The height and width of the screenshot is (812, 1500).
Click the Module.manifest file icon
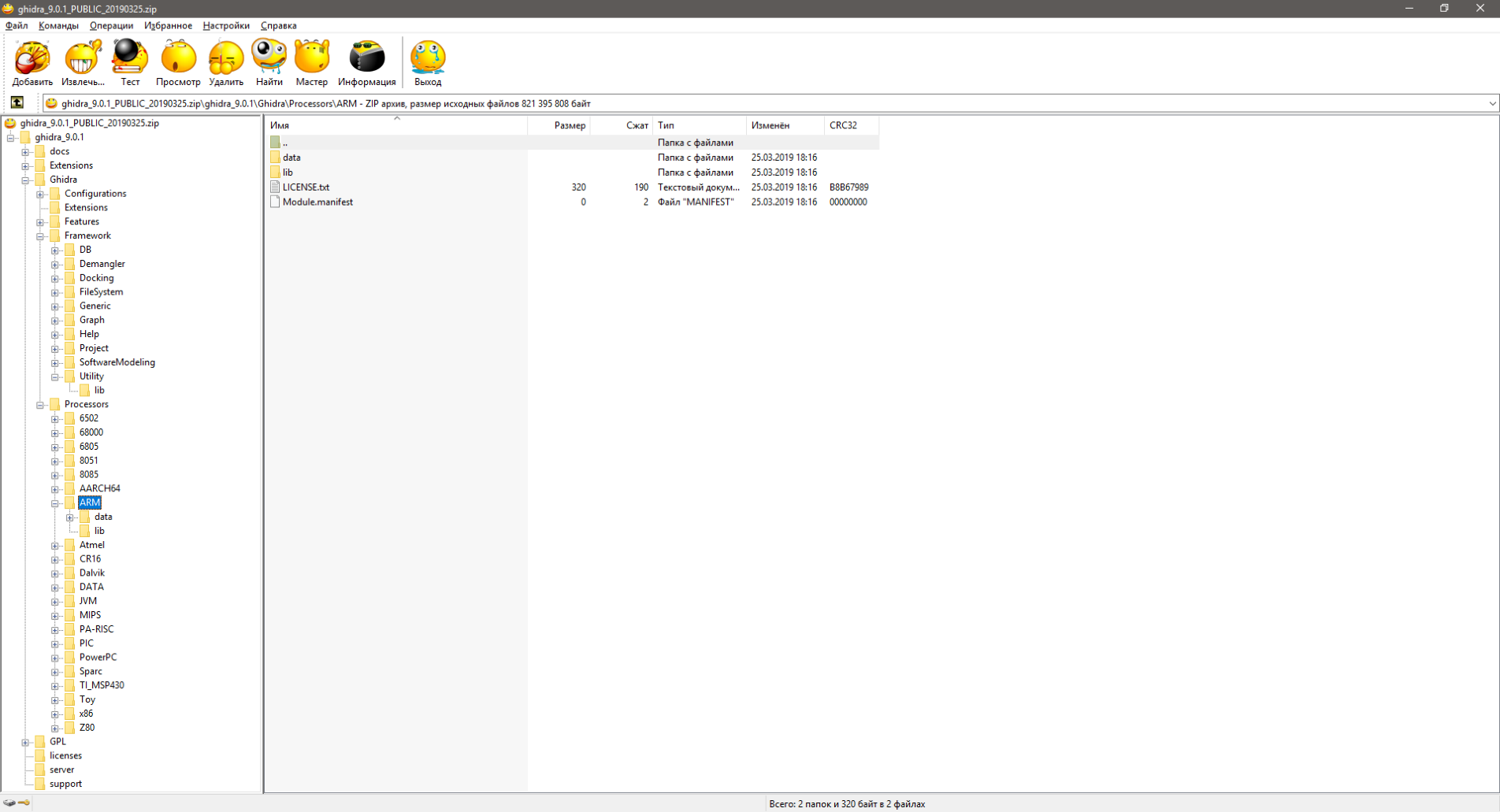275,202
